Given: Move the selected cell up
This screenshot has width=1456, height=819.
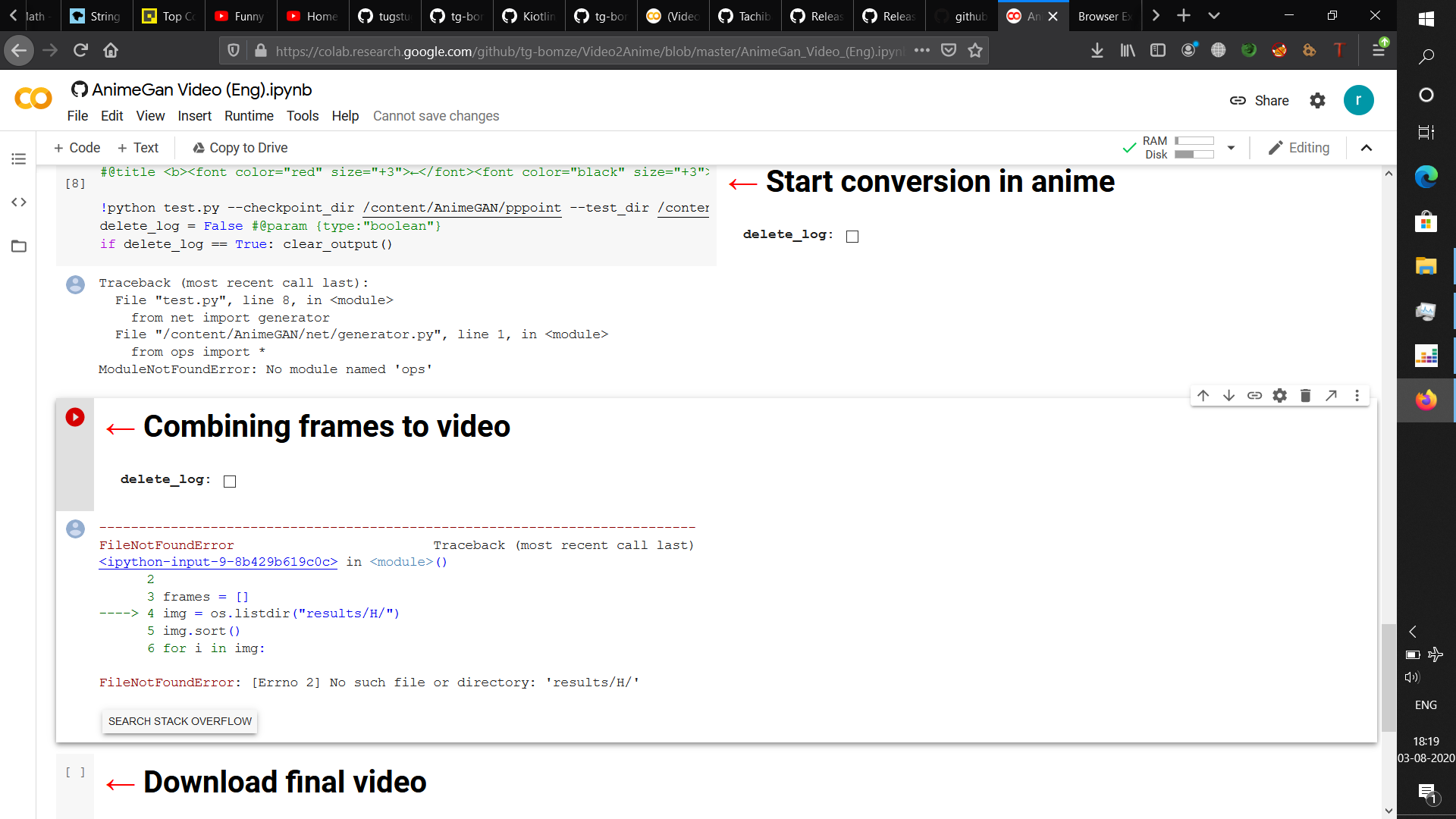Looking at the screenshot, I should pyautogui.click(x=1203, y=395).
